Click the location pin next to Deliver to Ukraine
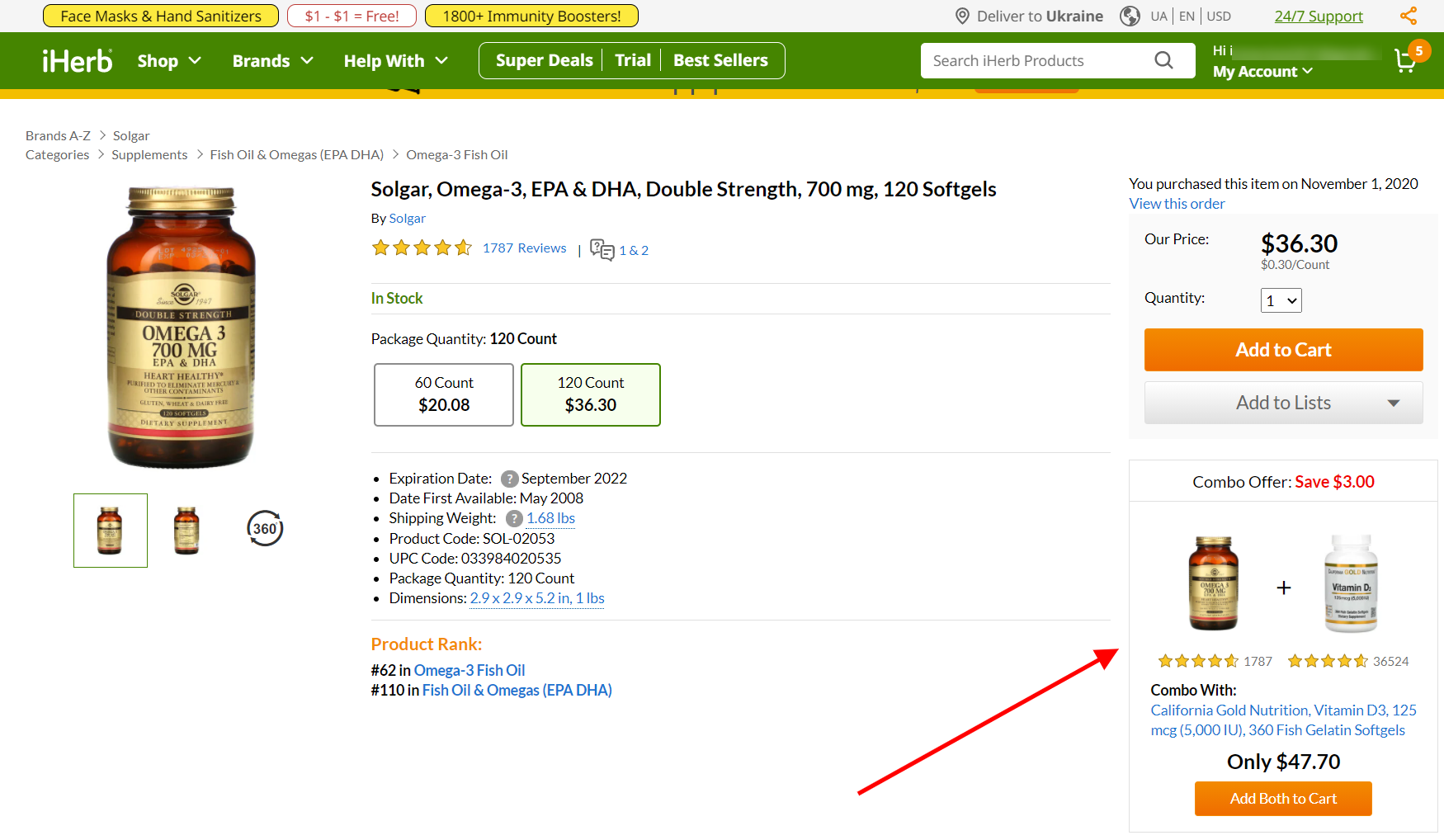1444x840 pixels. [961, 15]
